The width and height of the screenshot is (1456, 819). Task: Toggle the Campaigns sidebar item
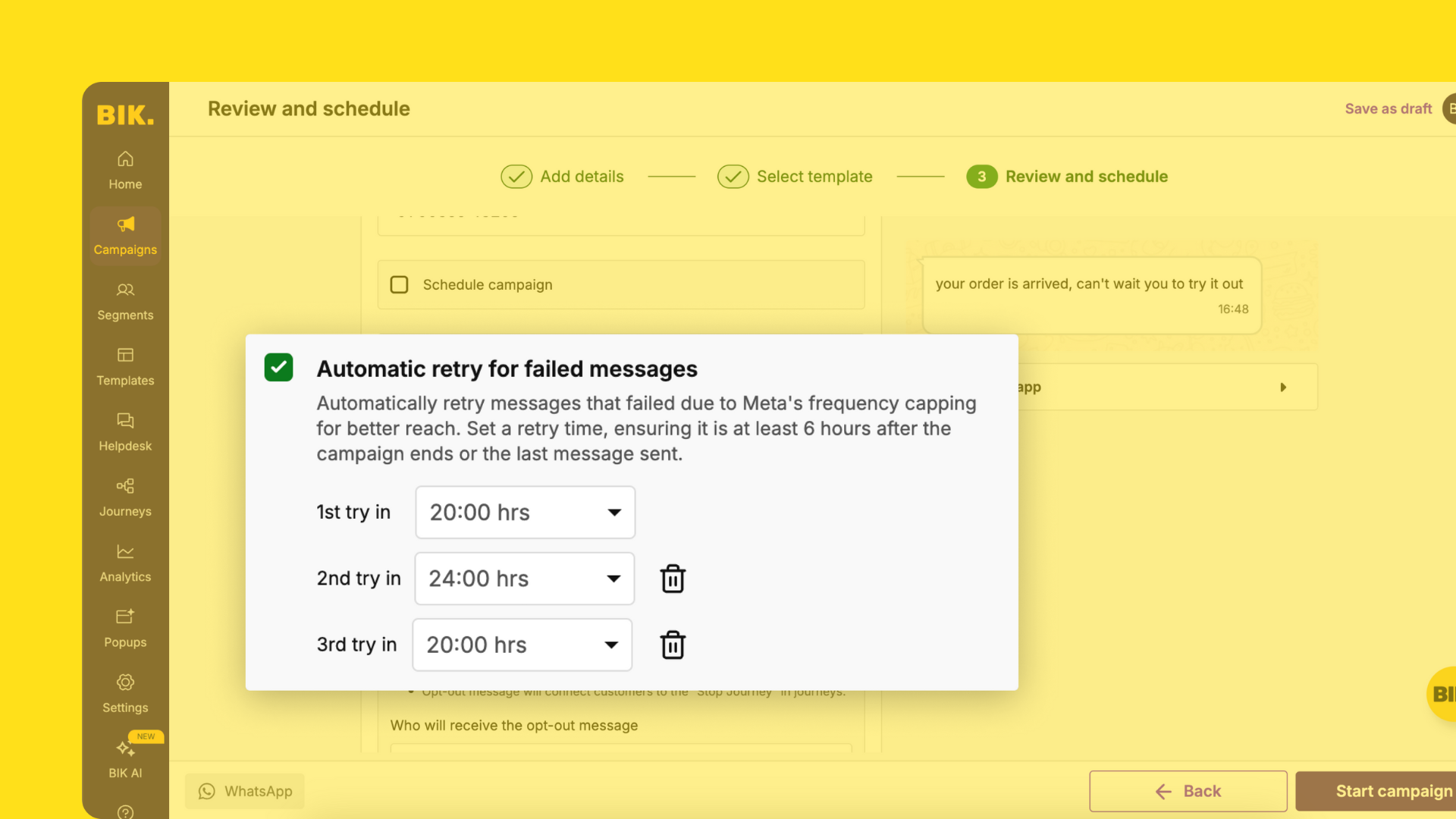[124, 235]
